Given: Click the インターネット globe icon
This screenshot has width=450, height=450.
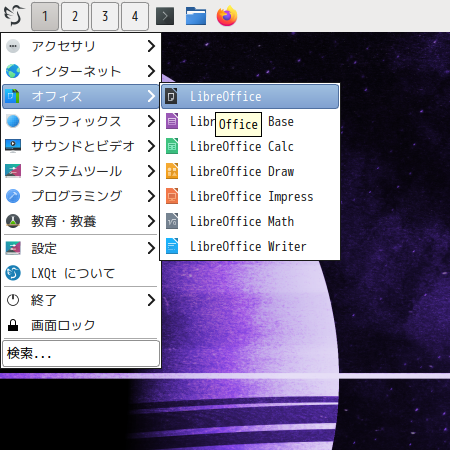Looking at the screenshot, I should (13, 71).
